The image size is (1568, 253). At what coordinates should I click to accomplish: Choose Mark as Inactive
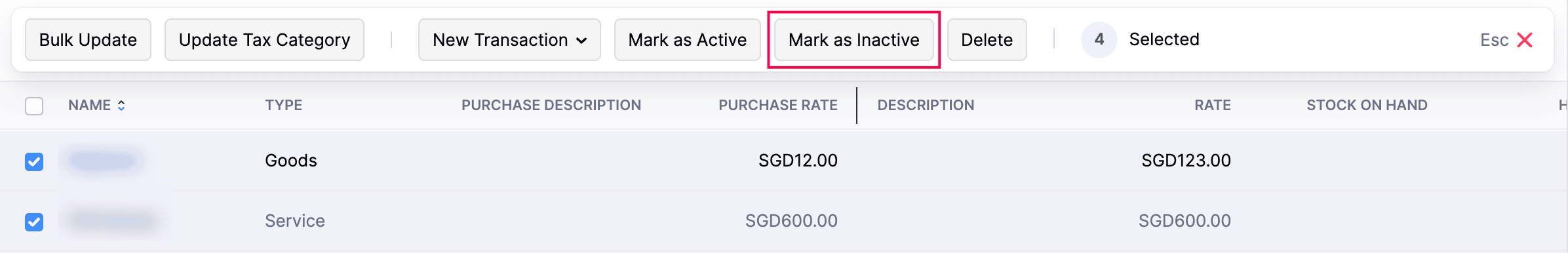(x=854, y=40)
